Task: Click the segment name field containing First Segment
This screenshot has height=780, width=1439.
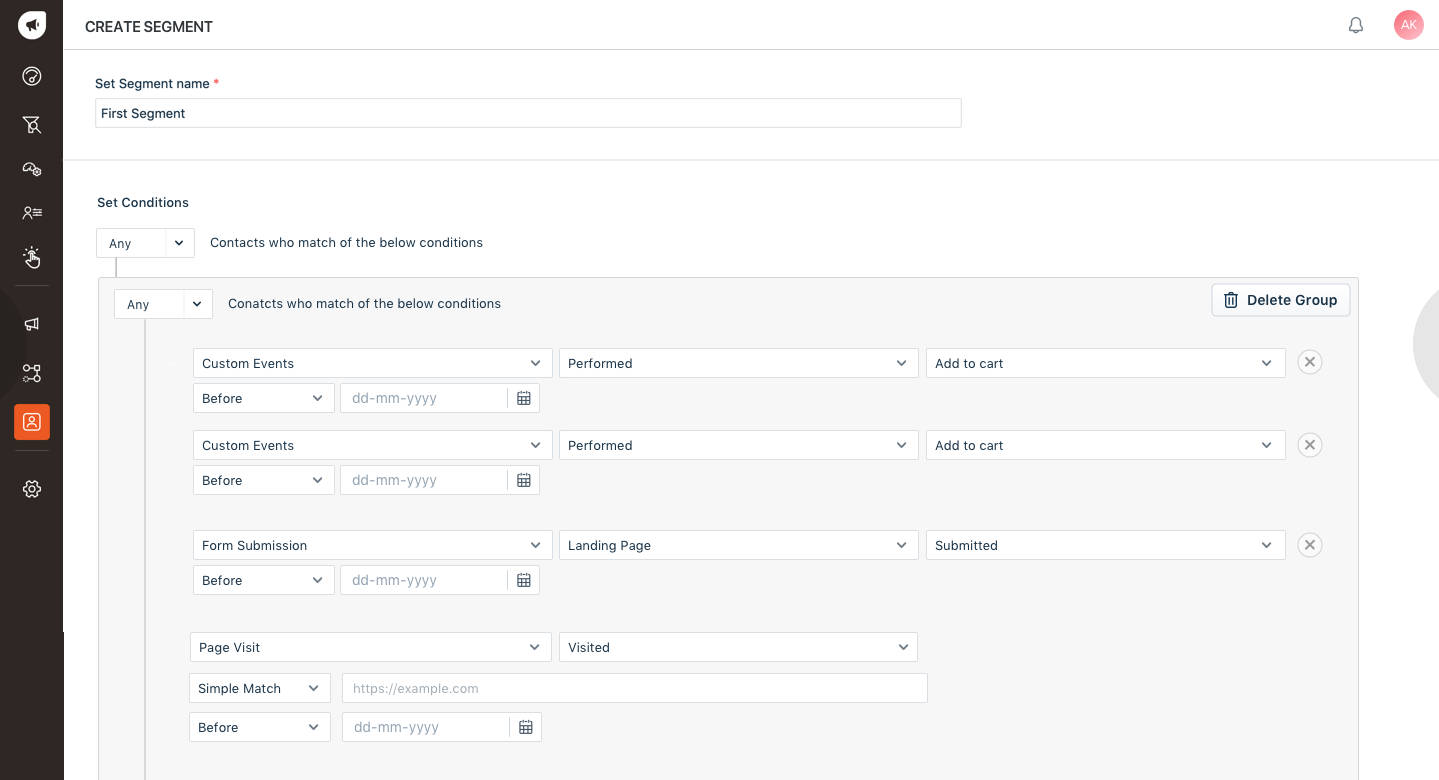Action: pos(528,113)
